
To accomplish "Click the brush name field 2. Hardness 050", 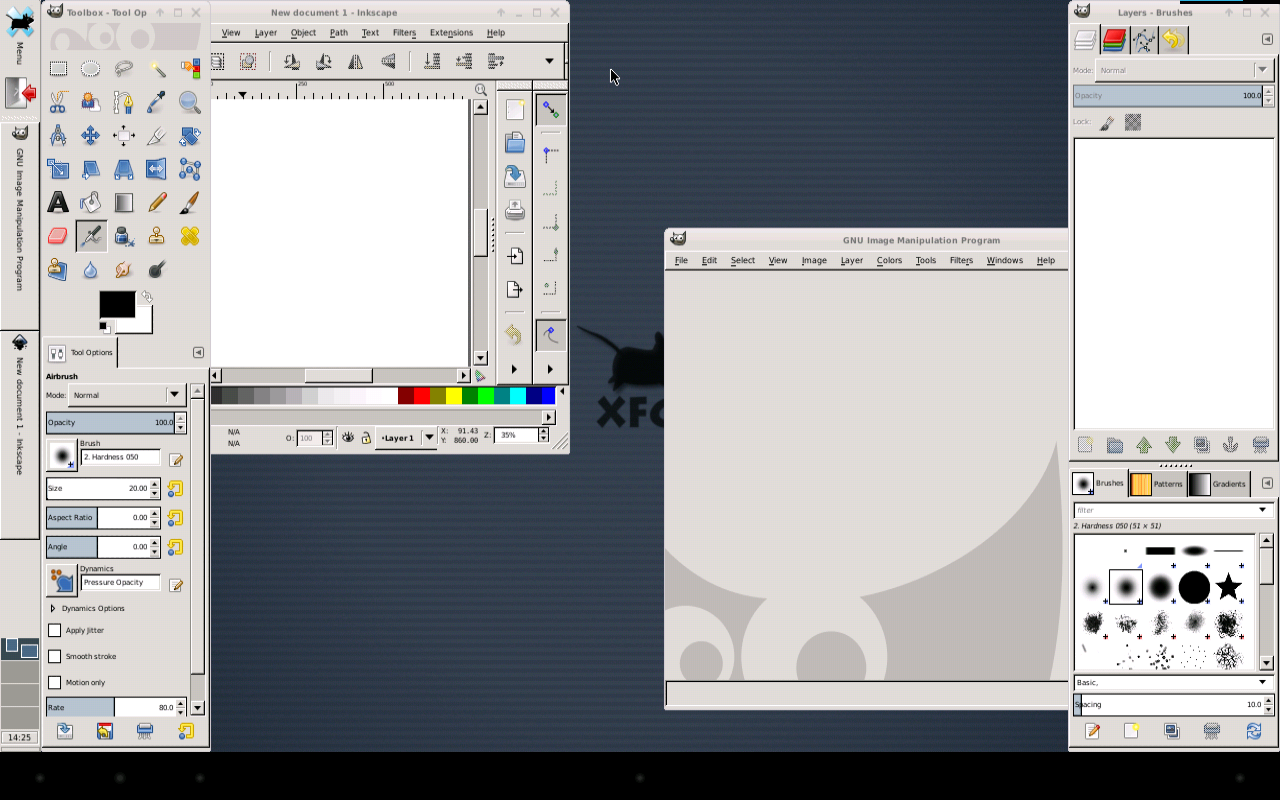I will [x=121, y=457].
